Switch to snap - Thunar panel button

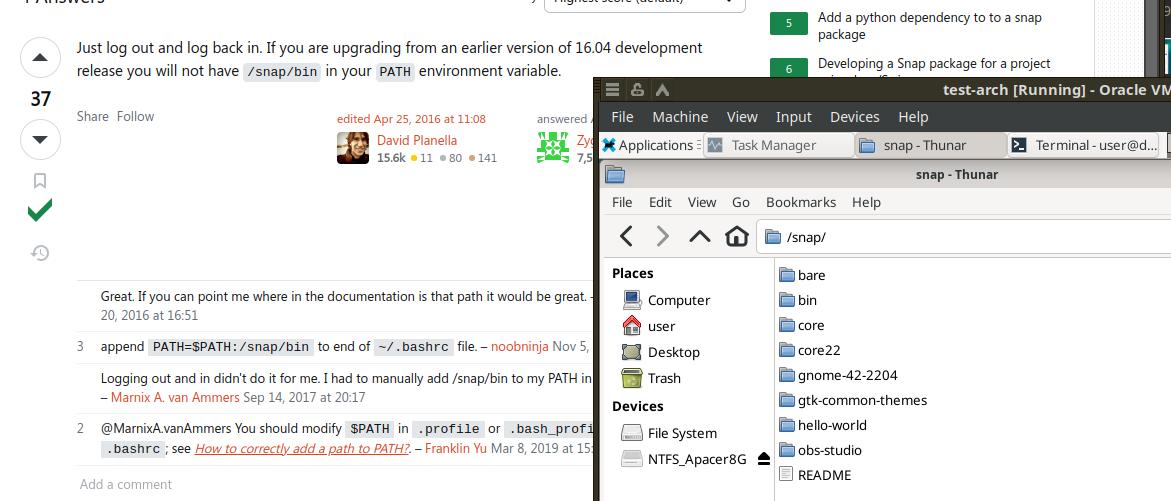pyautogui.click(x=930, y=145)
